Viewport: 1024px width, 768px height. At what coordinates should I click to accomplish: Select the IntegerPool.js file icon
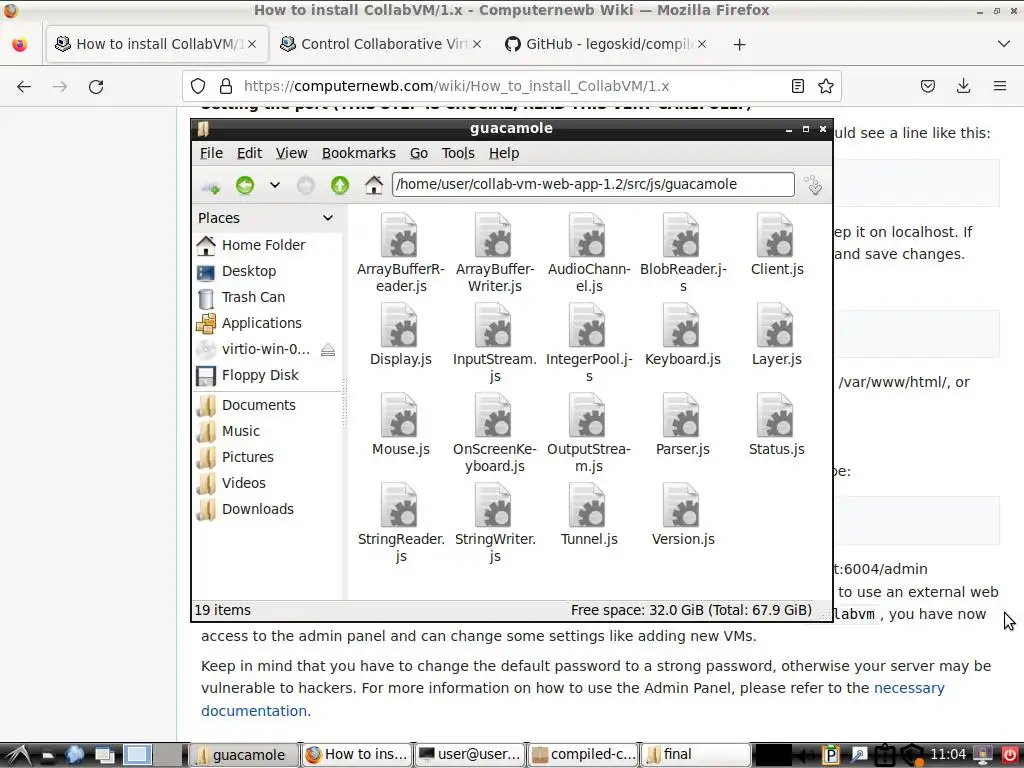point(588,326)
